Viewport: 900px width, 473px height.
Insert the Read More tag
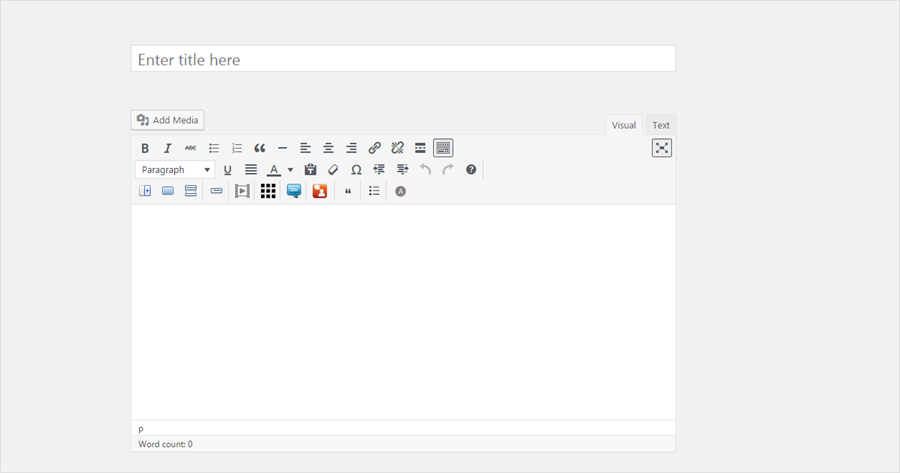[420, 148]
